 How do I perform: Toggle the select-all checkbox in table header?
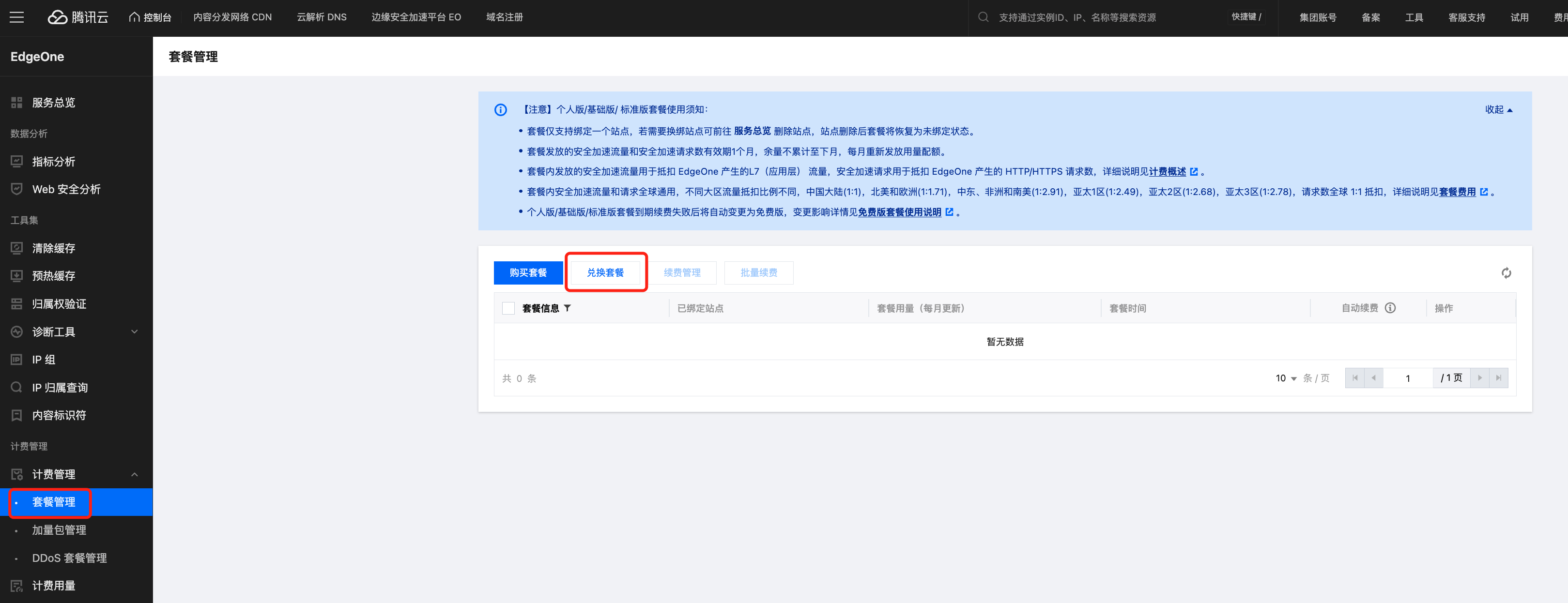point(508,308)
